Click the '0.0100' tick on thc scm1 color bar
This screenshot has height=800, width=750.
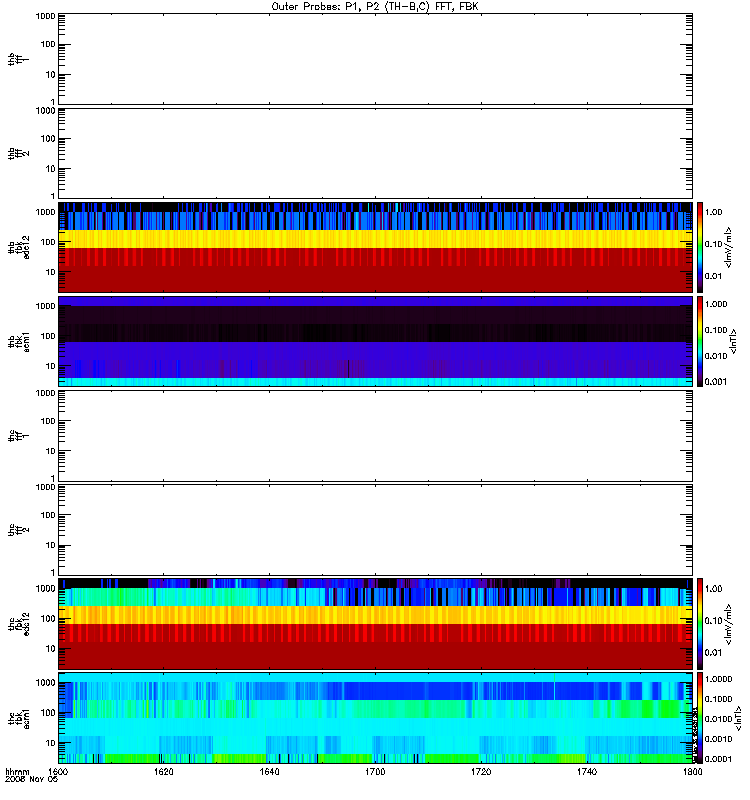coord(718,719)
